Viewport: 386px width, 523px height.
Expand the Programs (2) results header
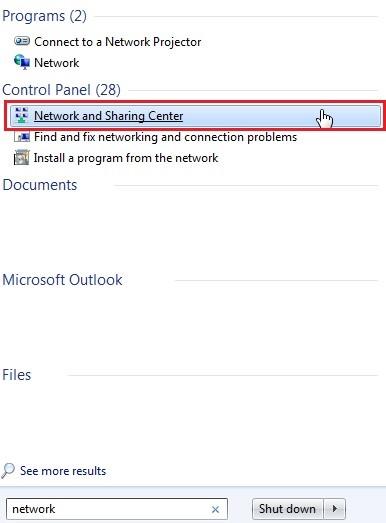[x=44, y=16]
